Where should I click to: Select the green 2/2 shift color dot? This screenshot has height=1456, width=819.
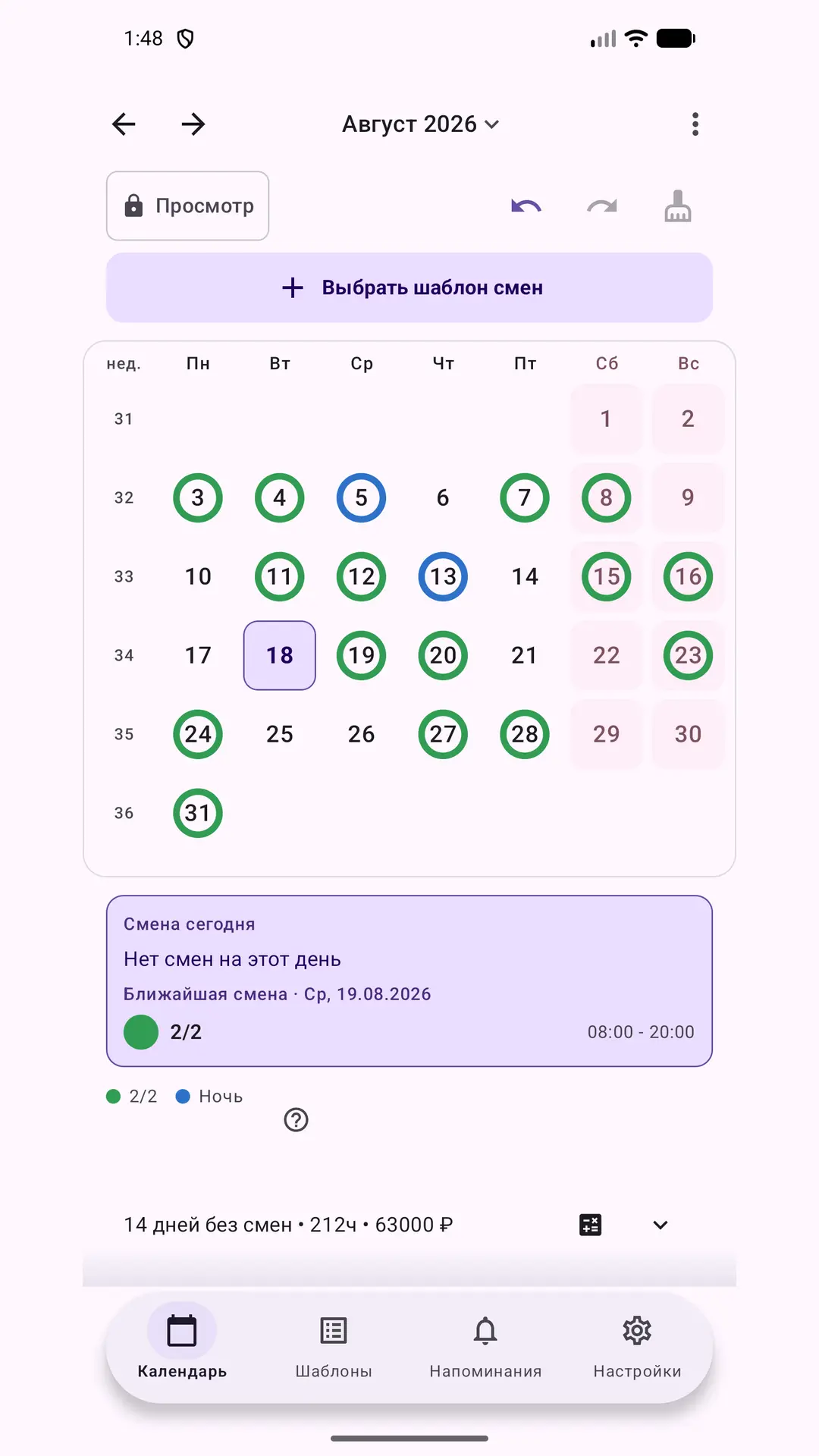click(141, 1032)
